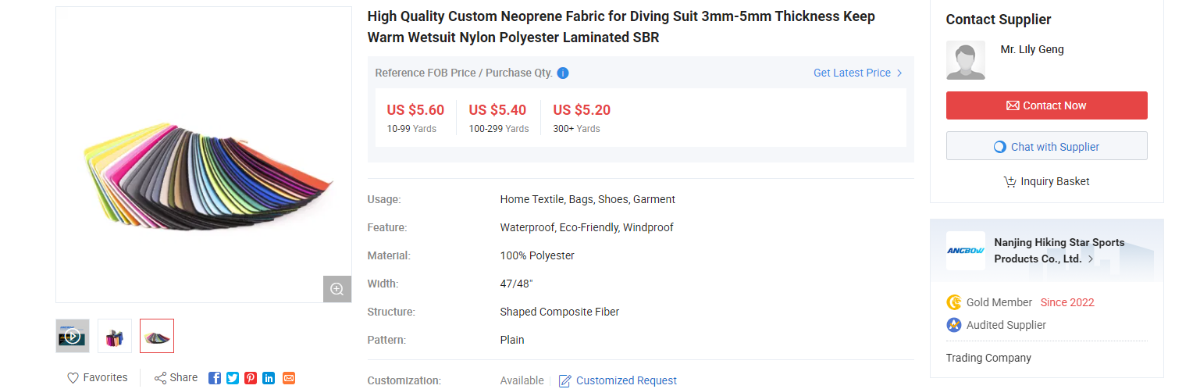Select the video thumbnail

73,336
